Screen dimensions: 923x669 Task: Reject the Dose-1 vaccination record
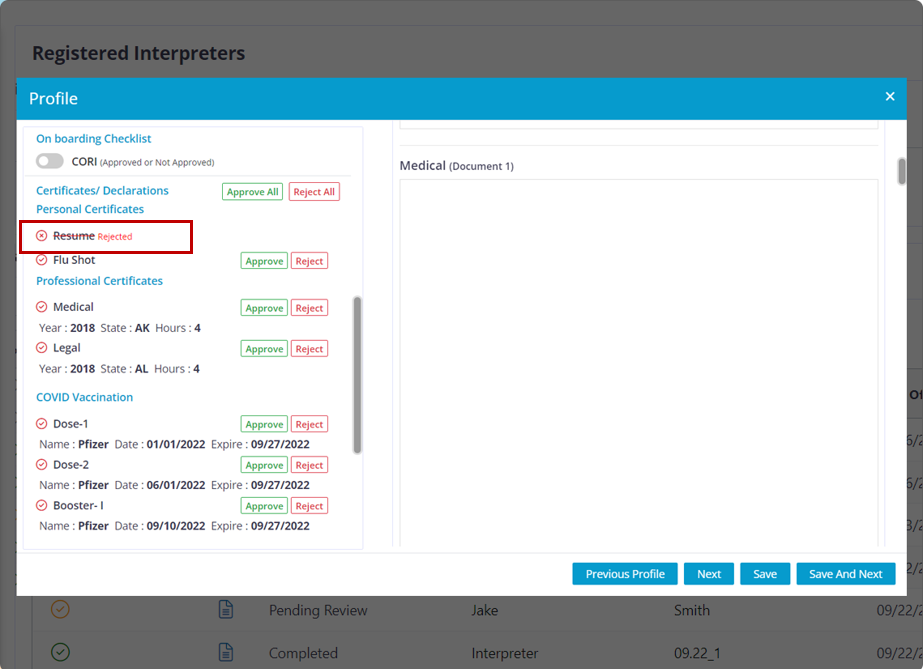pyautogui.click(x=309, y=424)
